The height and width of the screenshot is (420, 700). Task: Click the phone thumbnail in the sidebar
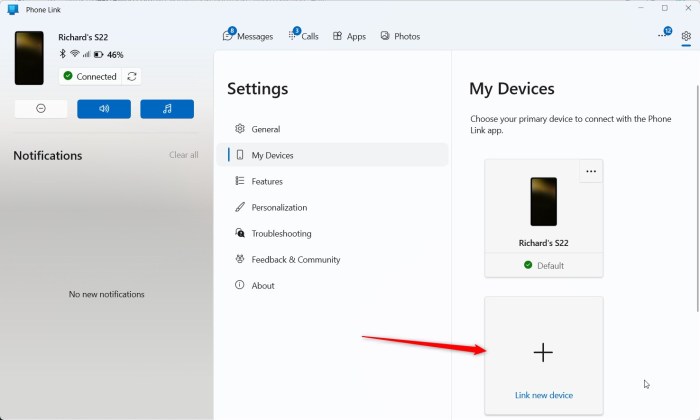pyautogui.click(x=29, y=58)
